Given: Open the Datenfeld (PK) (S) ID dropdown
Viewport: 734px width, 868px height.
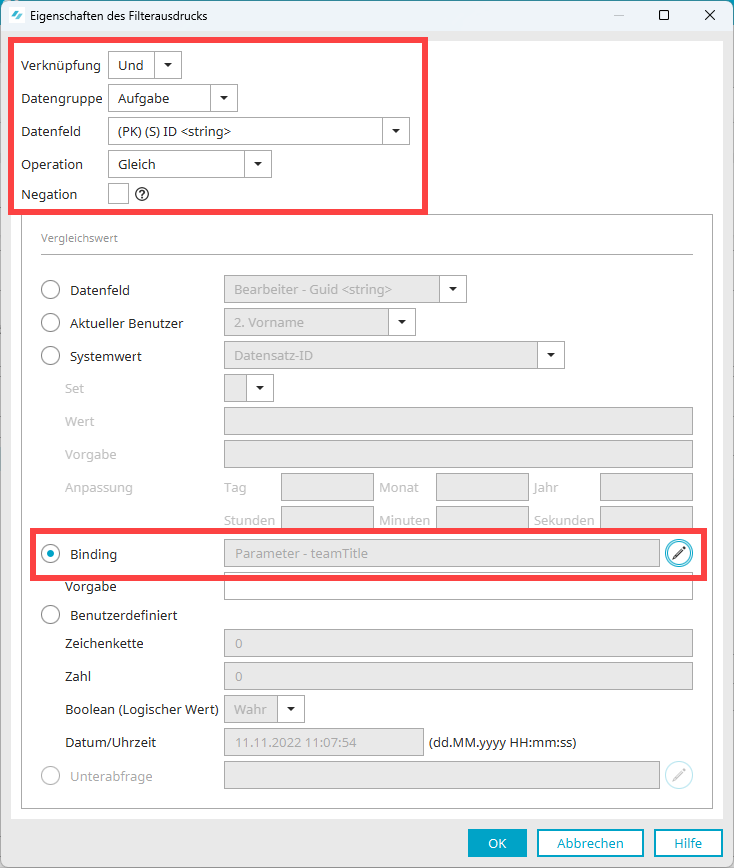Looking at the screenshot, I should (x=259, y=131).
